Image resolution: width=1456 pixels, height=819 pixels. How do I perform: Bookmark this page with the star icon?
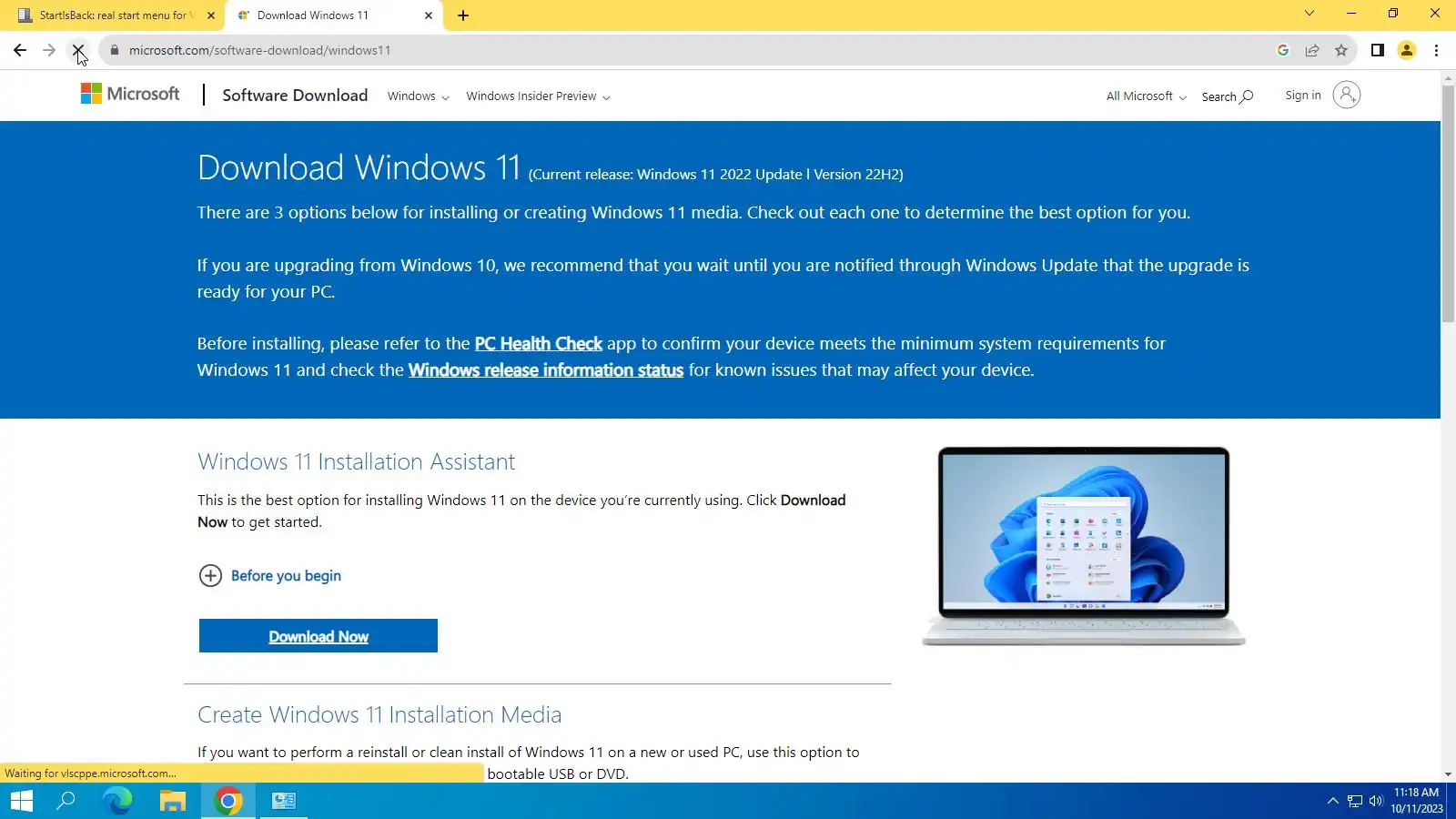click(x=1341, y=50)
